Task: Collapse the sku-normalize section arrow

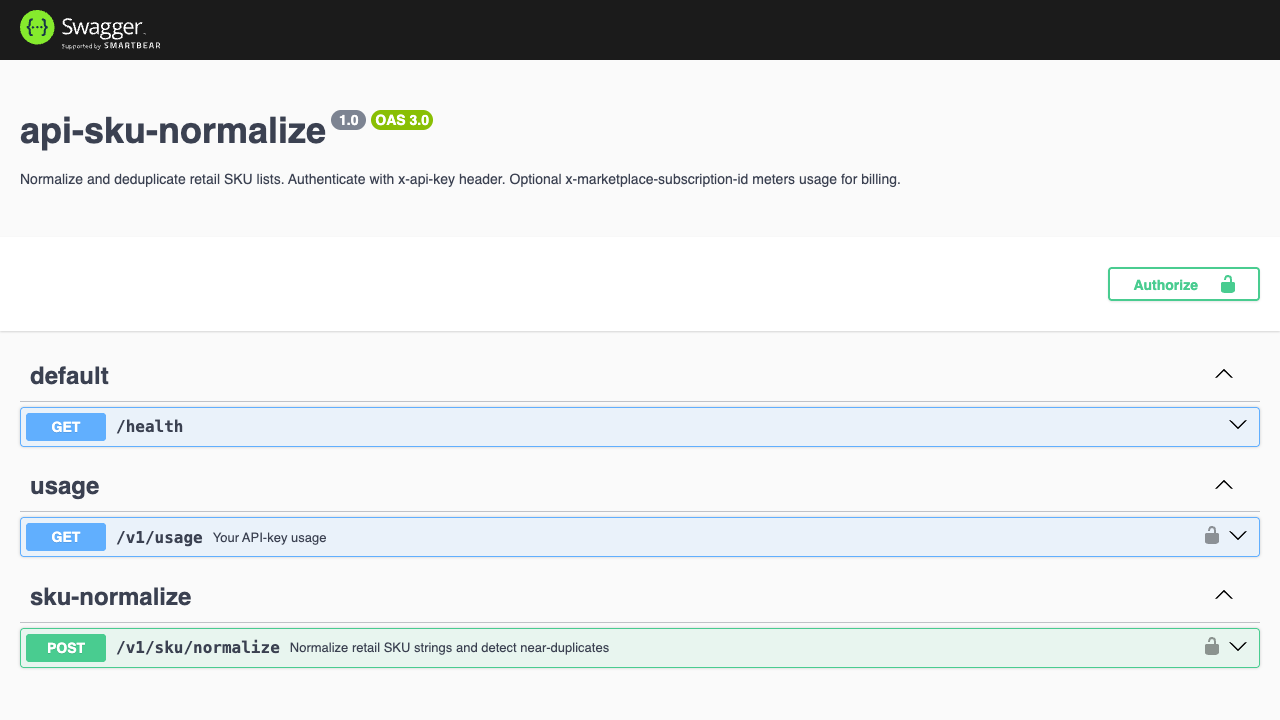Action: click(x=1224, y=595)
